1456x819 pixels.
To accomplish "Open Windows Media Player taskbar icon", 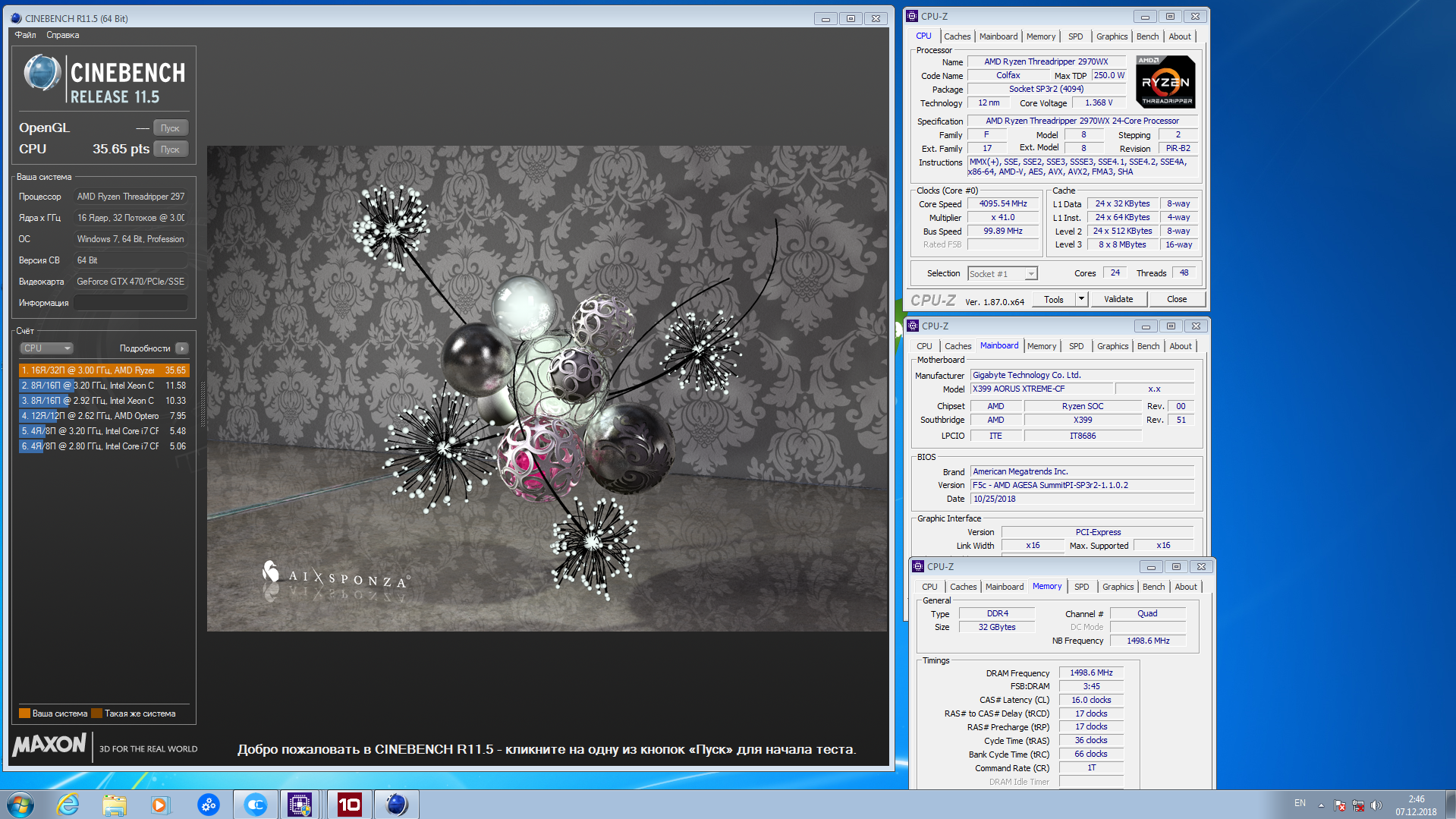I will [160, 804].
